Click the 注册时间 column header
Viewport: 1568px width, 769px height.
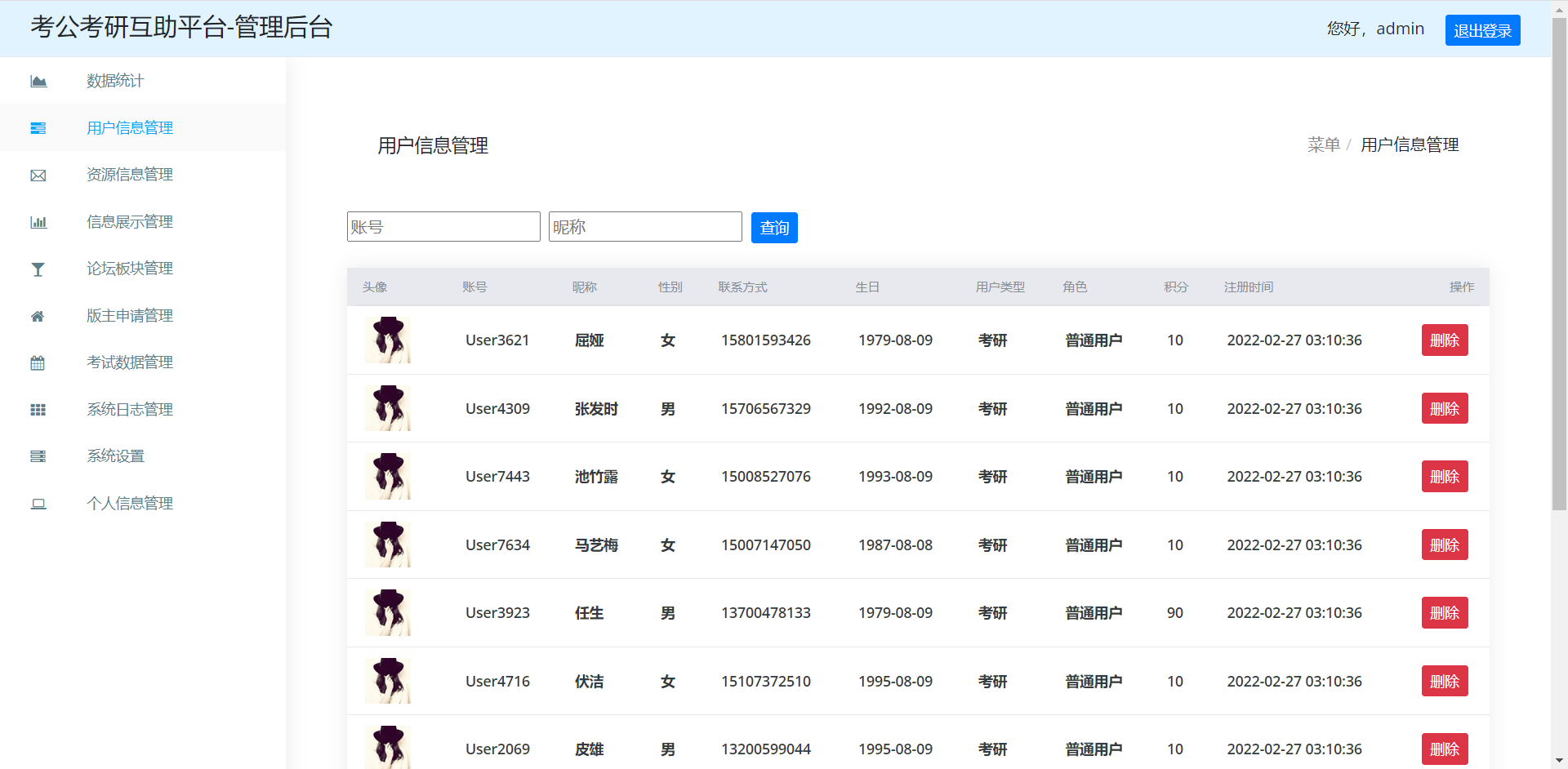(1249, 287)
